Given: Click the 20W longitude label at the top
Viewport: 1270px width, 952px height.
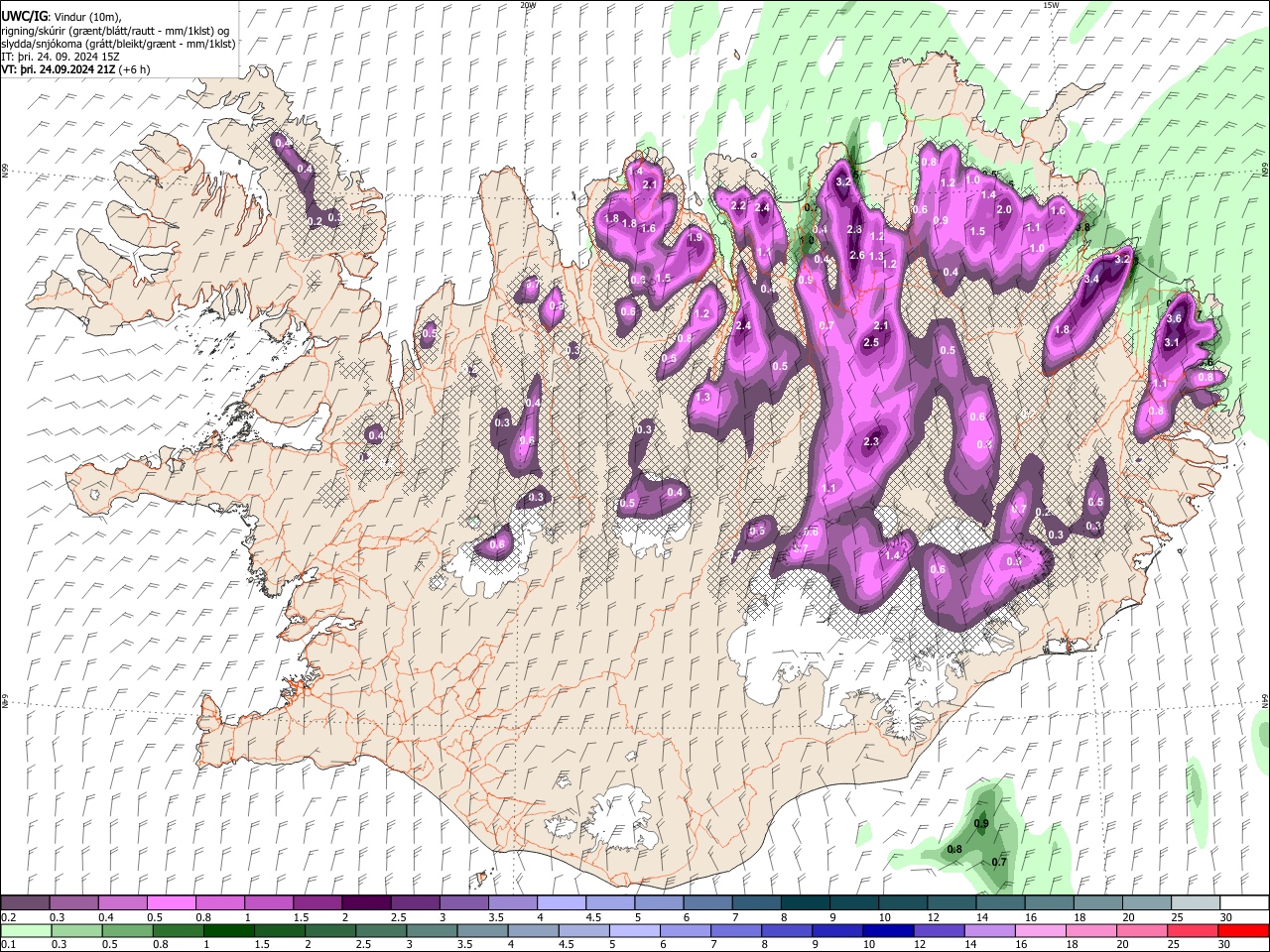Looking at the screenshot, I should [x=528, y=5].
